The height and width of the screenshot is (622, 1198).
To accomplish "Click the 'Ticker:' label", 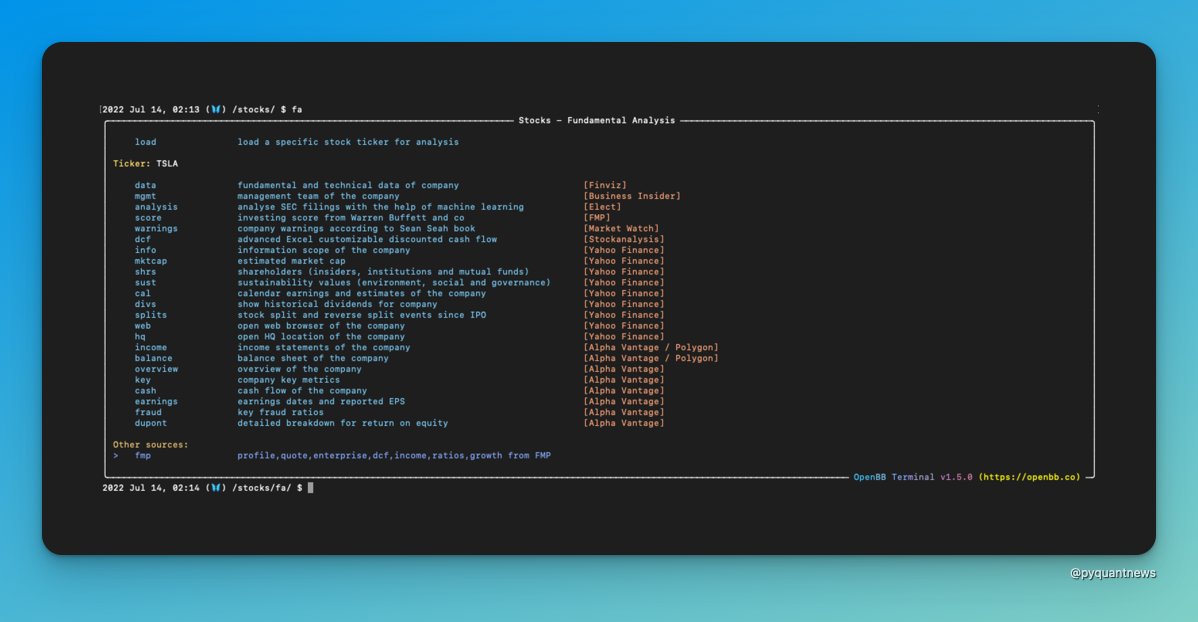I will click(132, 164).
